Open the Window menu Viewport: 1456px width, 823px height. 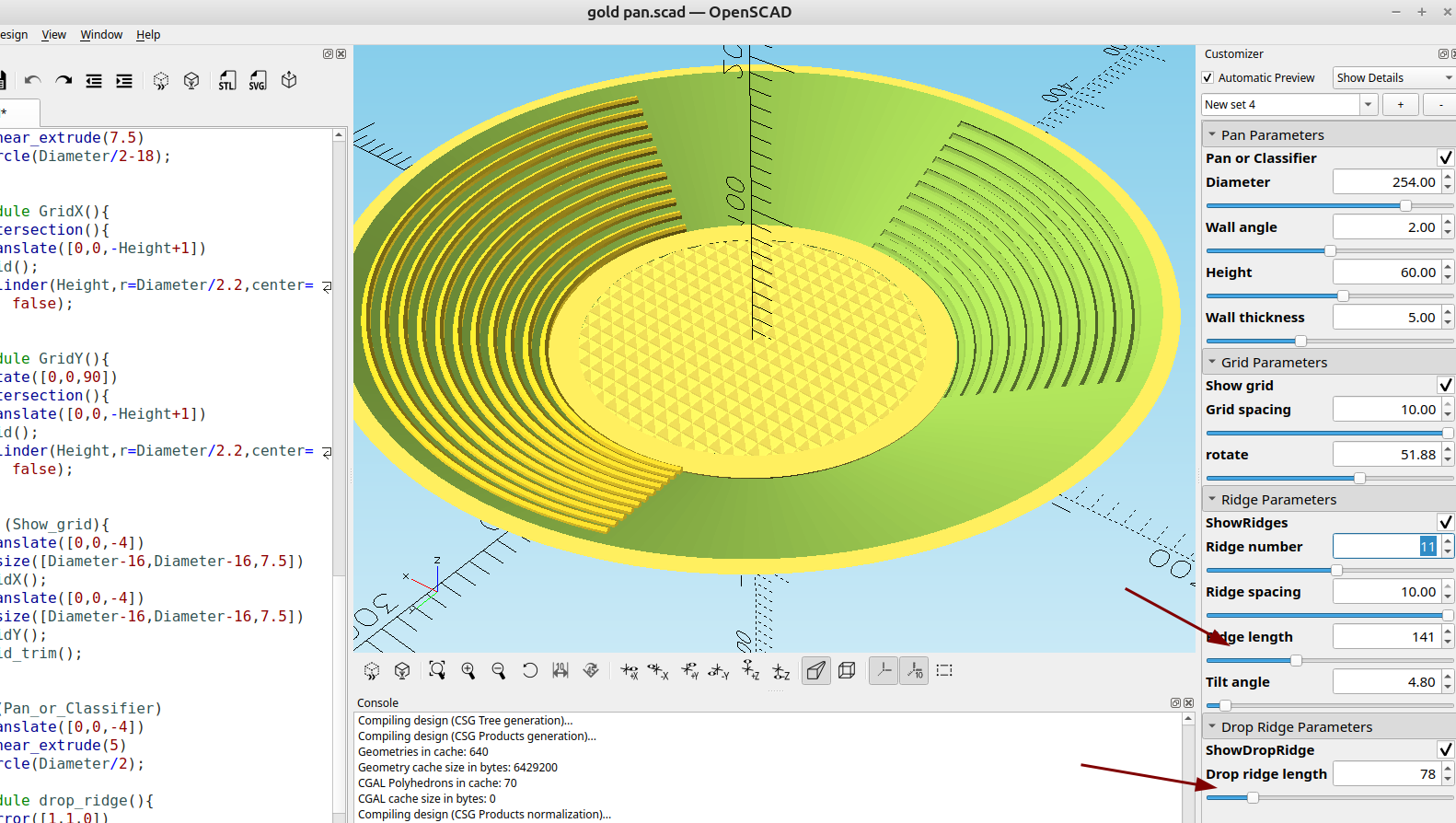click(x=101, y=35)
